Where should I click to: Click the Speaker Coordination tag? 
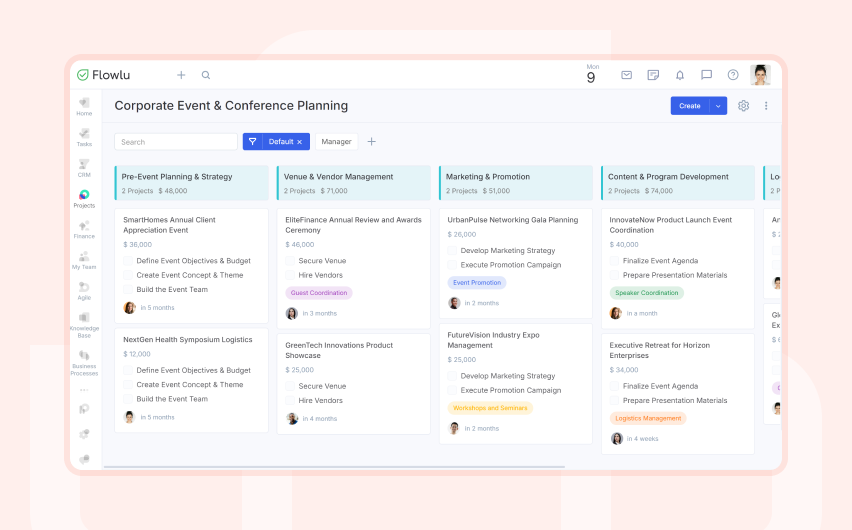coord(647,293)
